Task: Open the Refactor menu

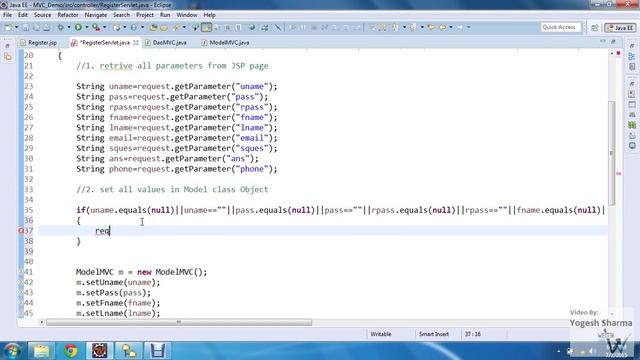Action: click(x=68, y=15)
